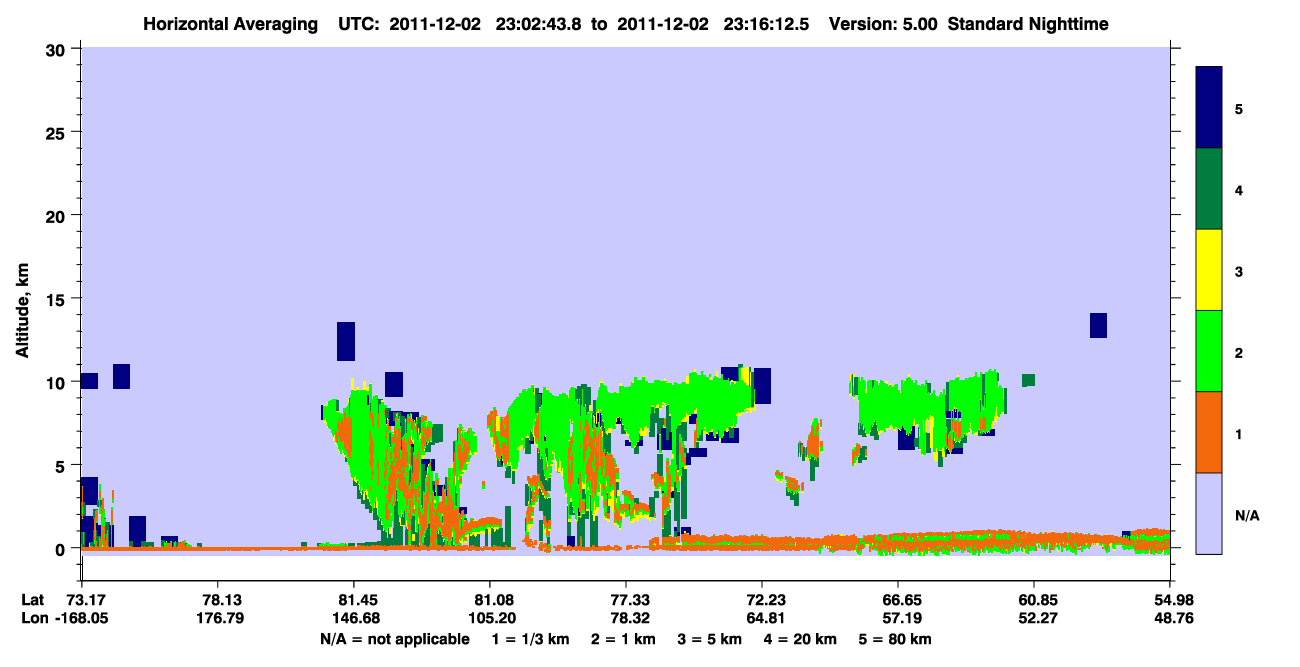1300x667 pixels.
Task: Click latitude value 78.13
Action: (218, 600)
